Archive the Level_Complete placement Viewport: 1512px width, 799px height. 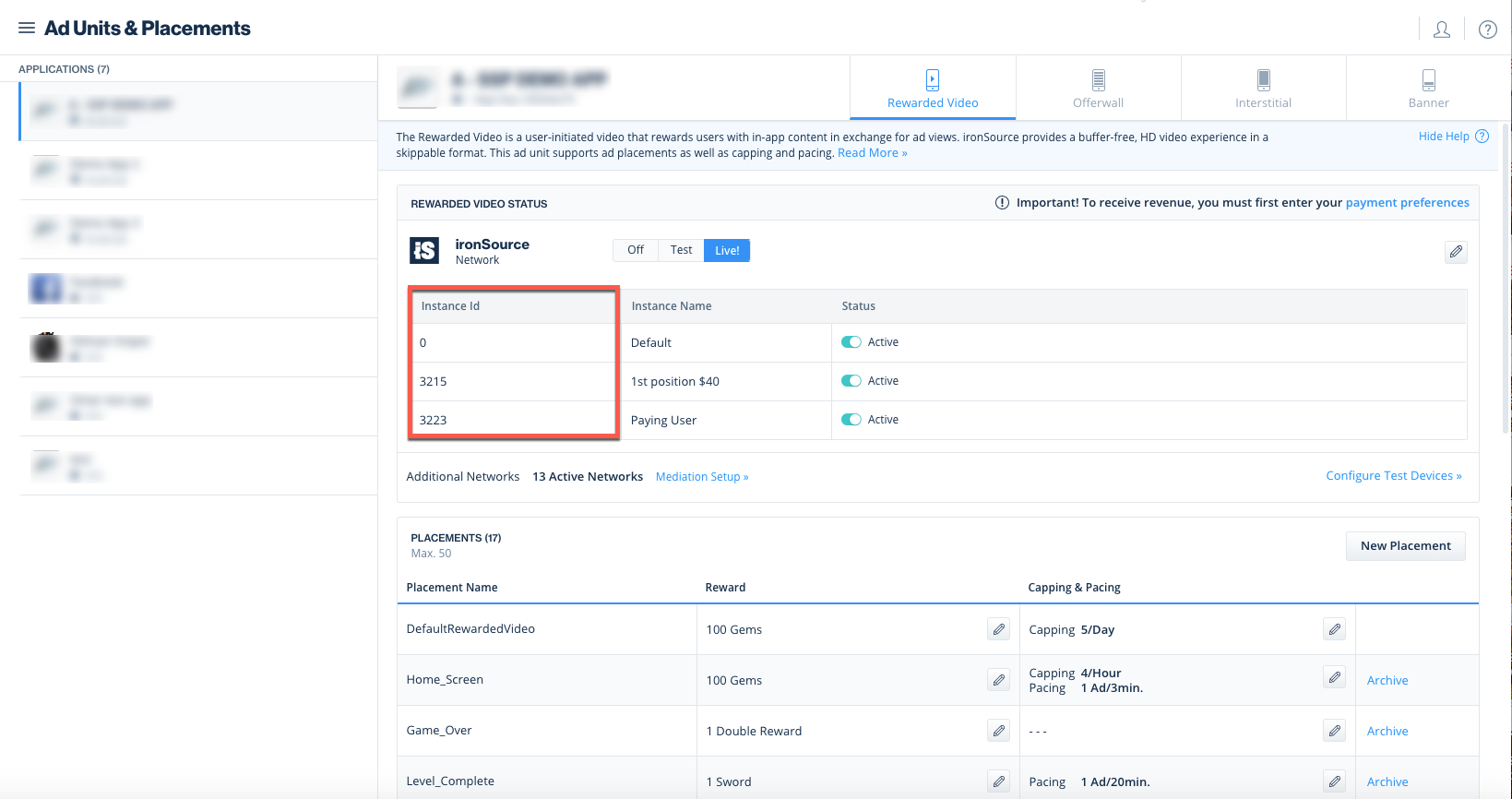pyautogui.click(x=1387, y=781)
